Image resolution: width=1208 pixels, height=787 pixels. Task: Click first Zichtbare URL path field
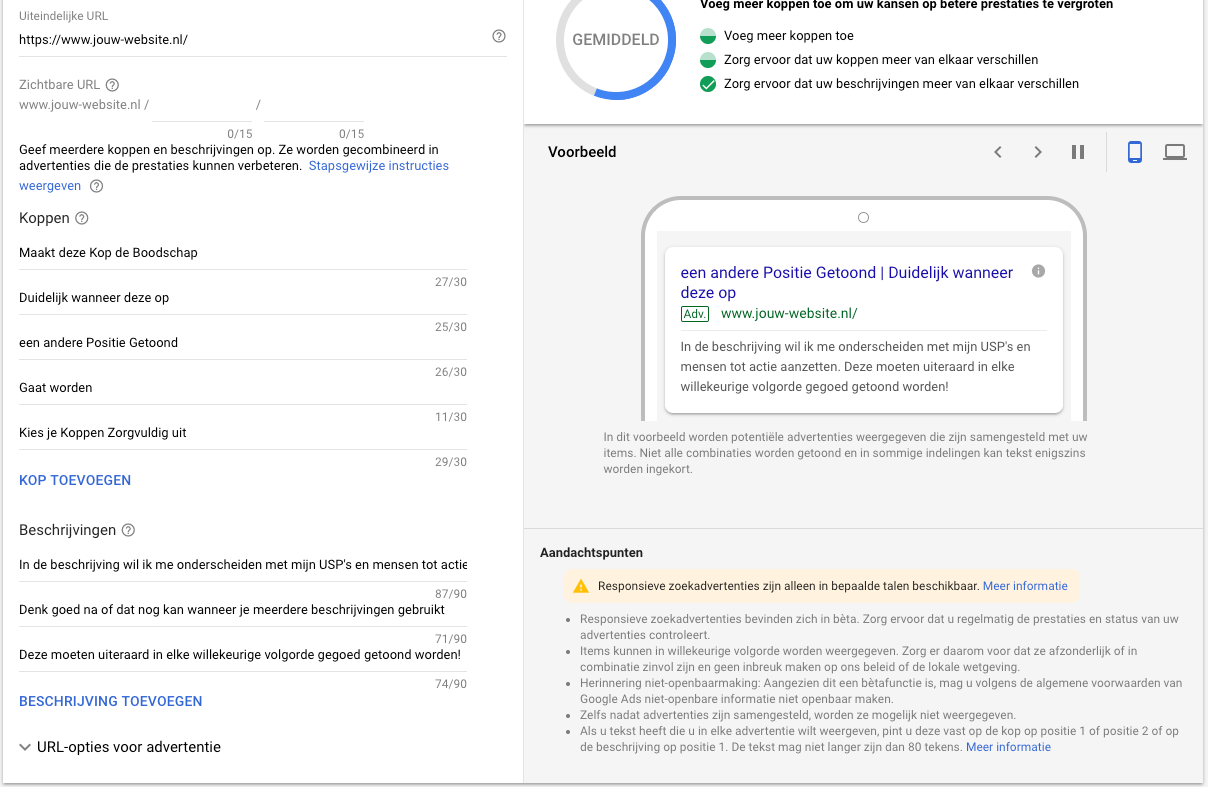coord(203,105)
